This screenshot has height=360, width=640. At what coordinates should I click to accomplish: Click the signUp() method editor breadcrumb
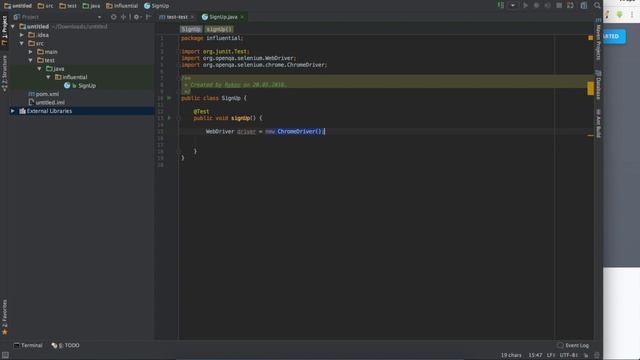219,29
